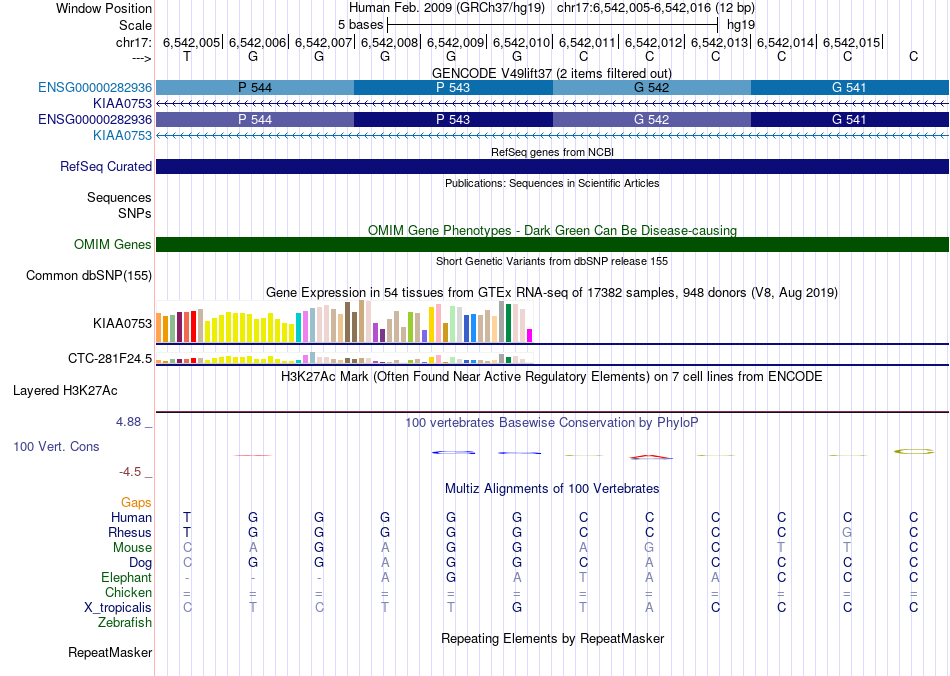Select the X_tropicalis species row label
This screenshot has height=676, width=950.
(118, 608)
